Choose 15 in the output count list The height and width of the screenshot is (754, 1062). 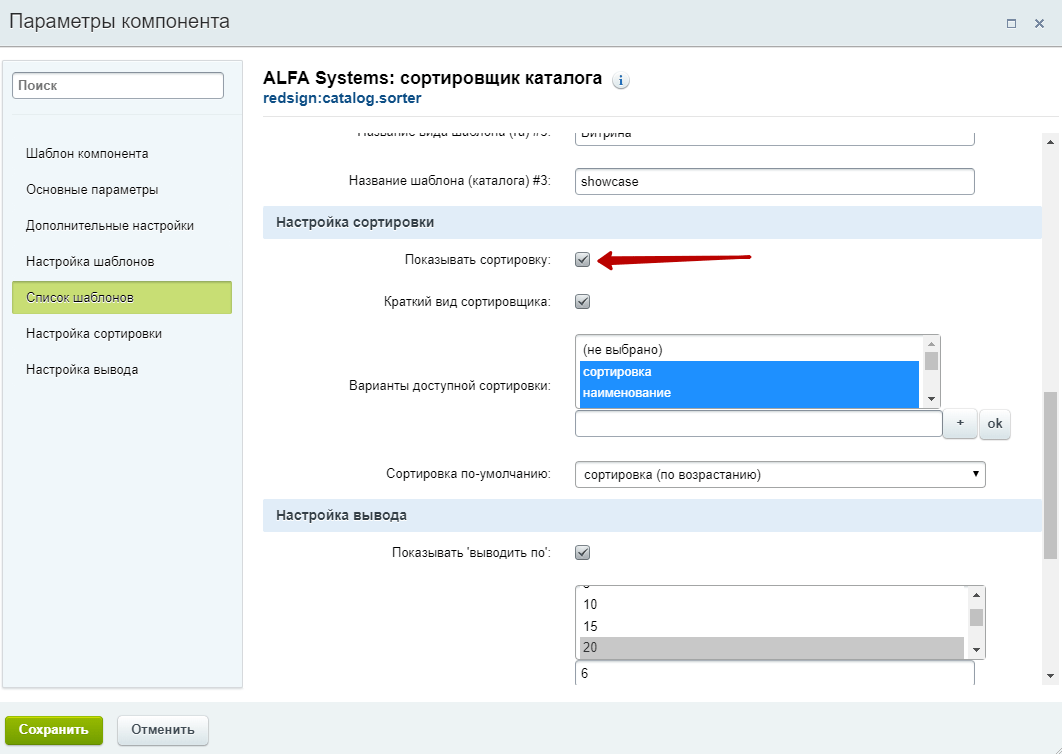coord(771,626)
